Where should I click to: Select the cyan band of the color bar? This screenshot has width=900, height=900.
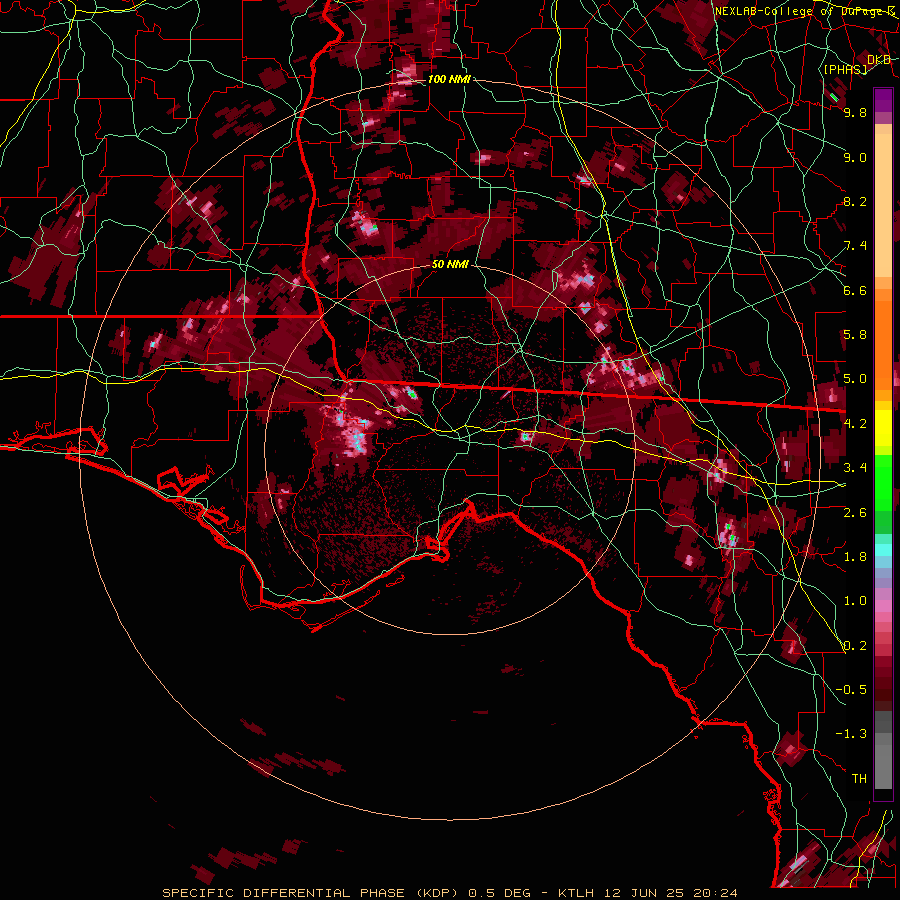coord(883,550)
